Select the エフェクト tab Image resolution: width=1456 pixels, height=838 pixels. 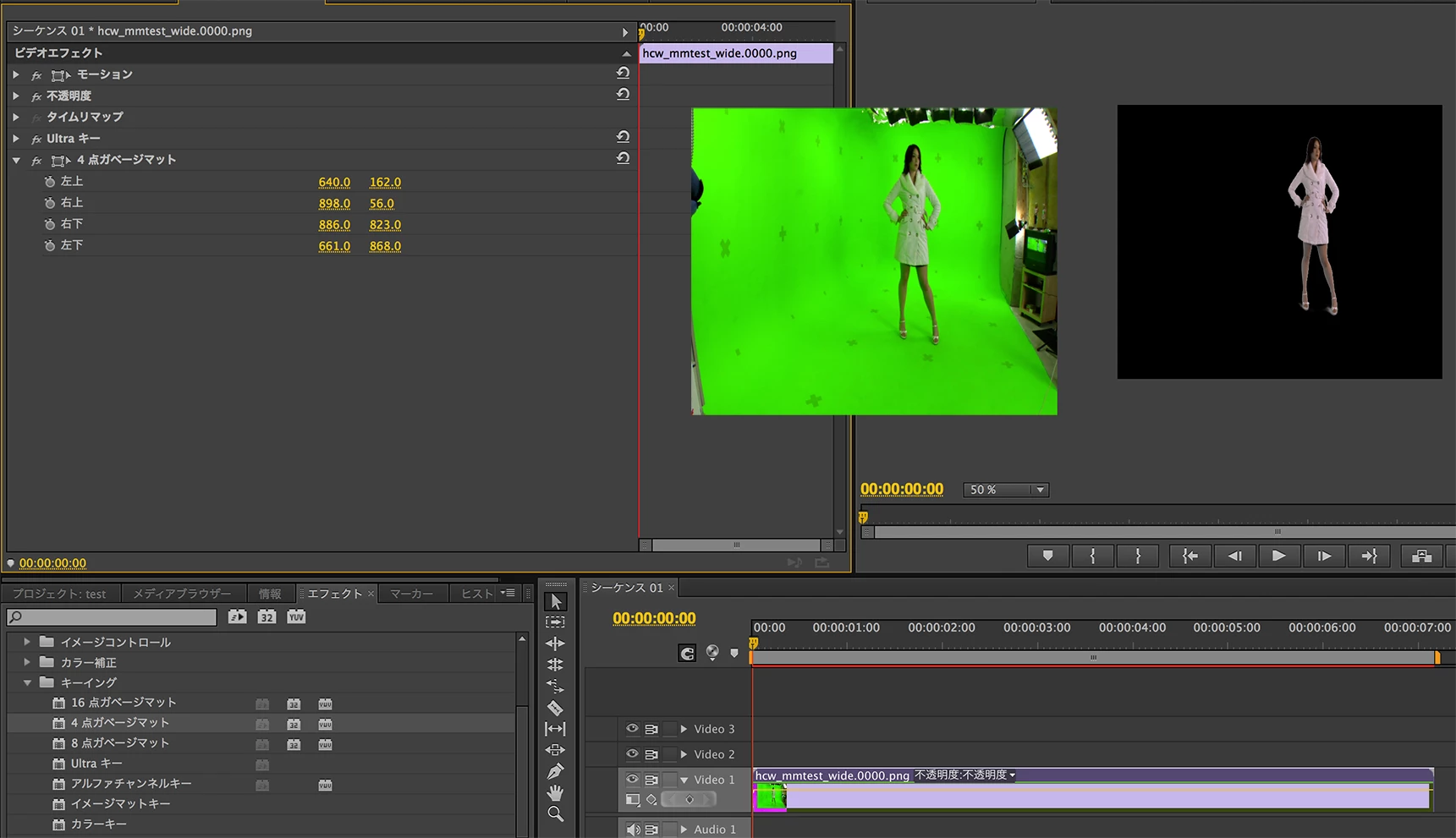(x=335, y=594)
